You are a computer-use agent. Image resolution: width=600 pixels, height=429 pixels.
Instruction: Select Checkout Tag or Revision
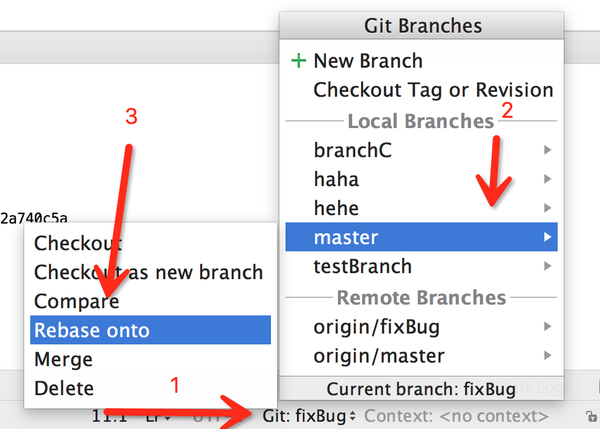[433, 90]
